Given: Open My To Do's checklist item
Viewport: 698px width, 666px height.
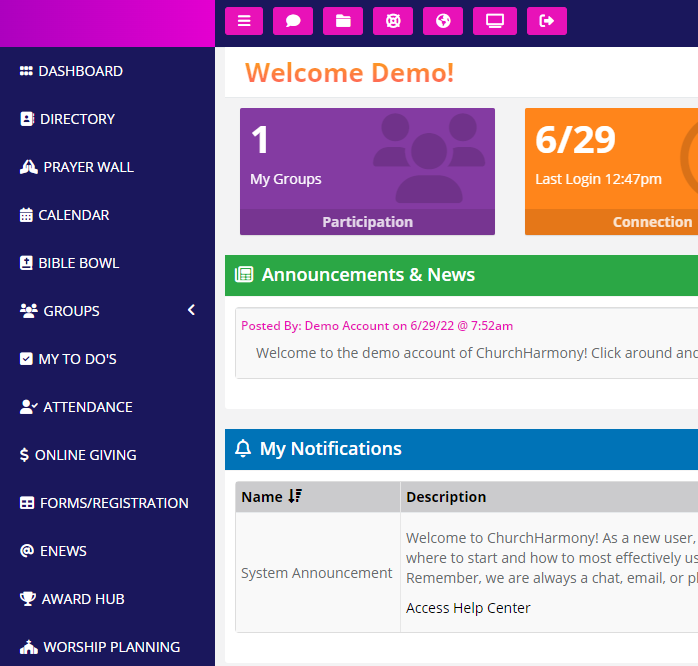Looking at the screenshot, I should click(77, 359).
